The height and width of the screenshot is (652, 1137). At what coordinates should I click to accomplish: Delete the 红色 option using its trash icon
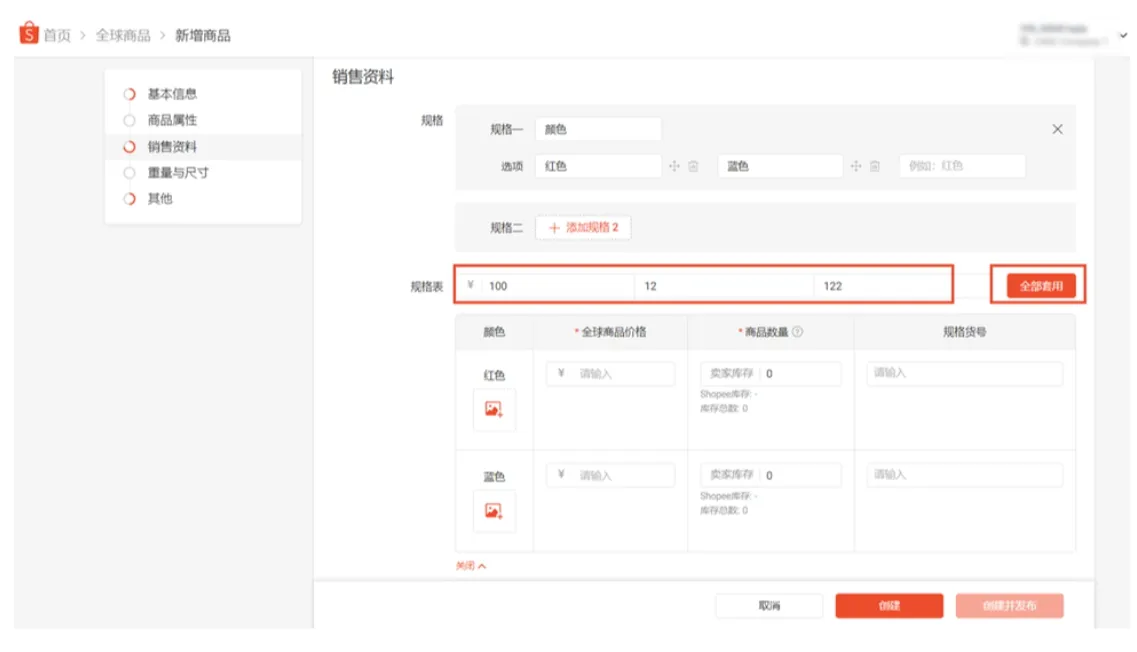tap(694, 166)
